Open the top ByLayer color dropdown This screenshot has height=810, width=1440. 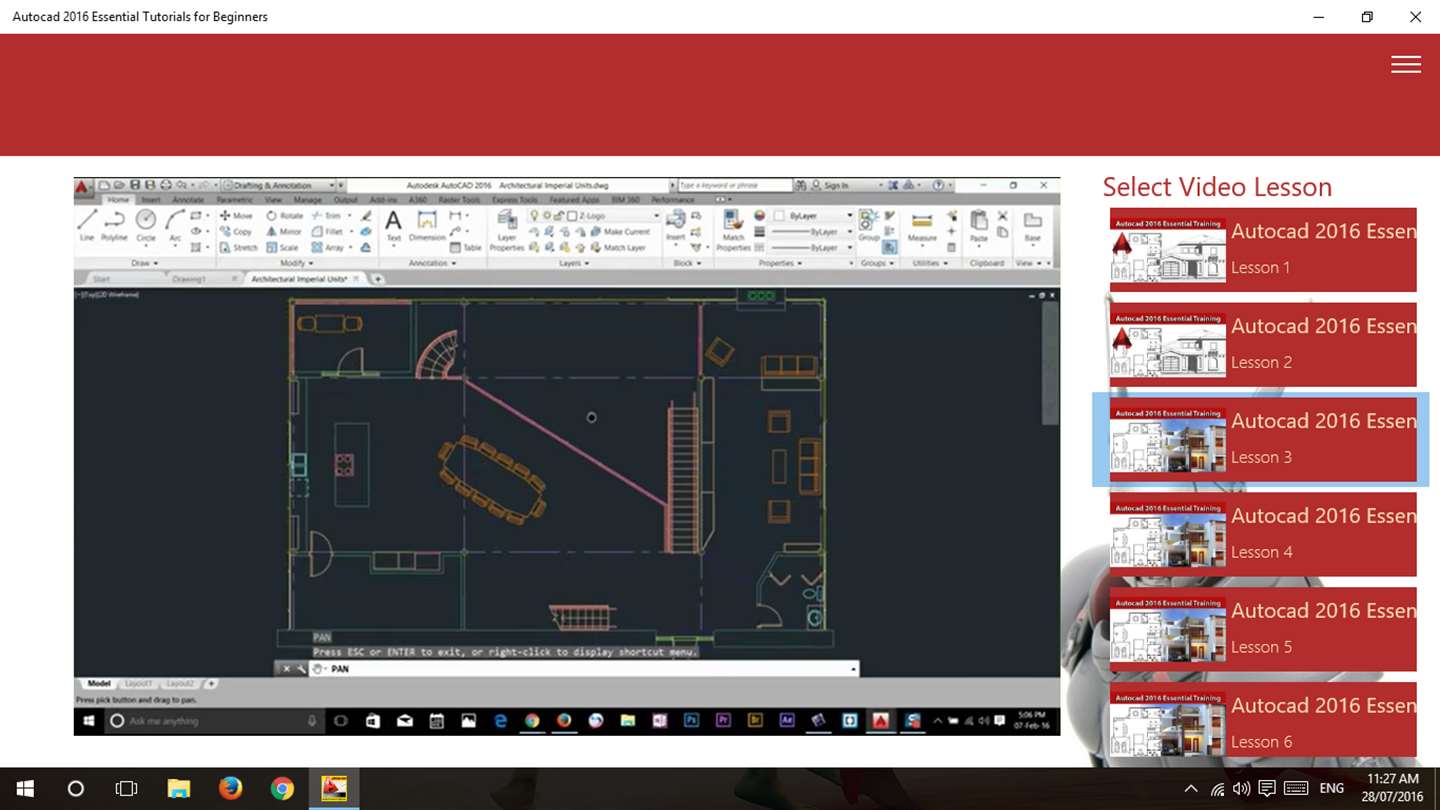click(x=812, y=216)
